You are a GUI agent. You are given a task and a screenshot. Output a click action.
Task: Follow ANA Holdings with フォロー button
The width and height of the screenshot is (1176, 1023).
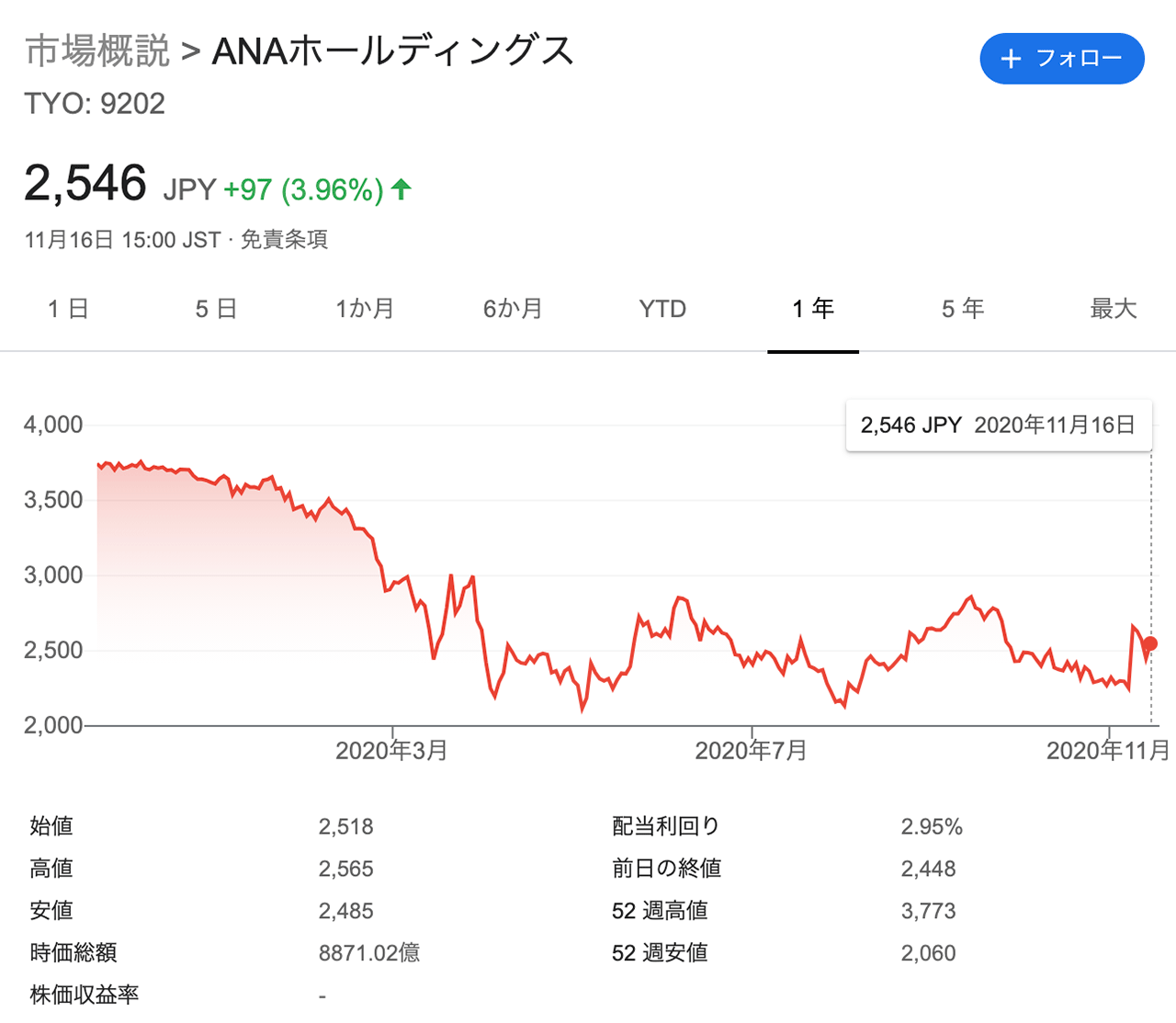click(1062, 59)
